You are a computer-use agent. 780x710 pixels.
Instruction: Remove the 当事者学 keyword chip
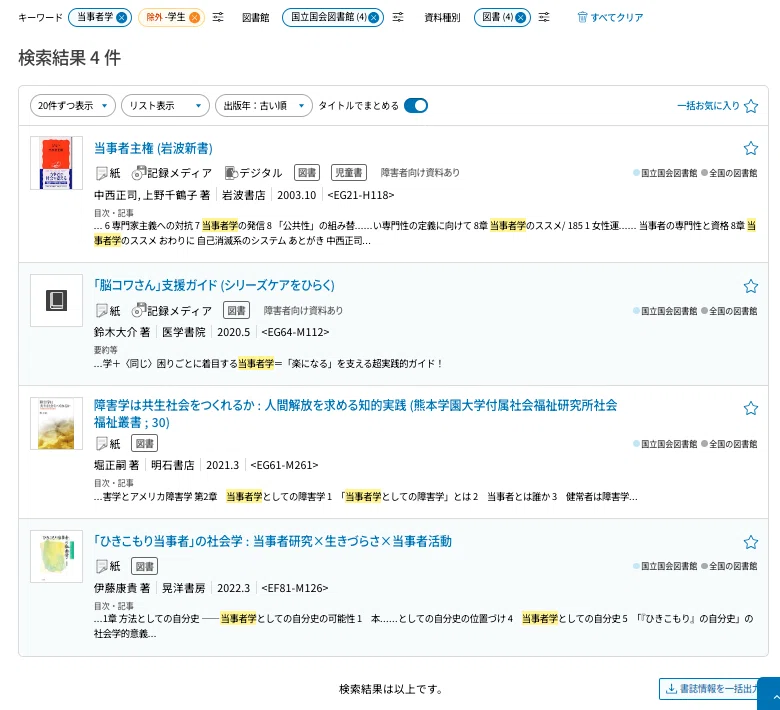(121, 17)
